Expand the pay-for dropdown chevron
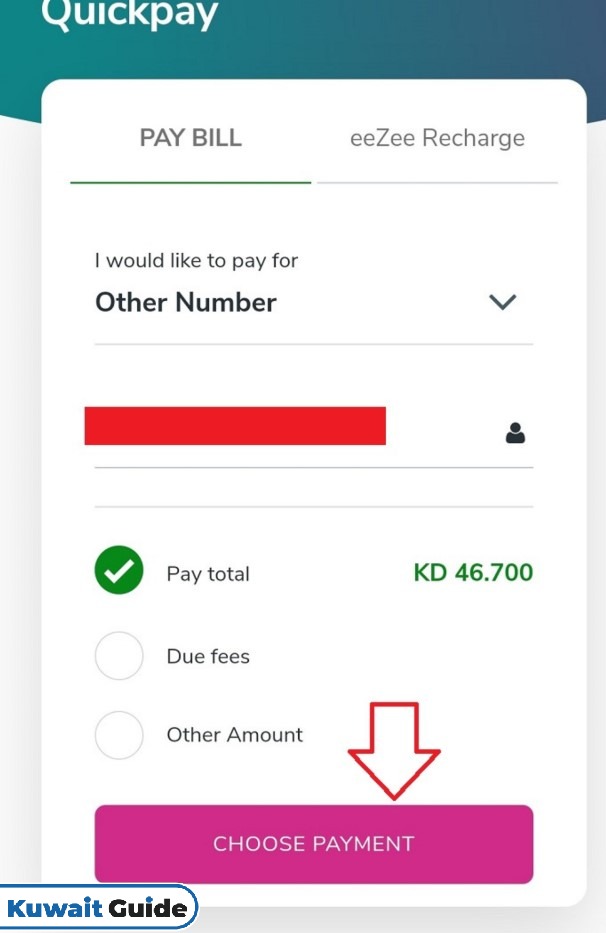Image resolution: width=606 pixels, height=933 pixels. pos(502,302)
